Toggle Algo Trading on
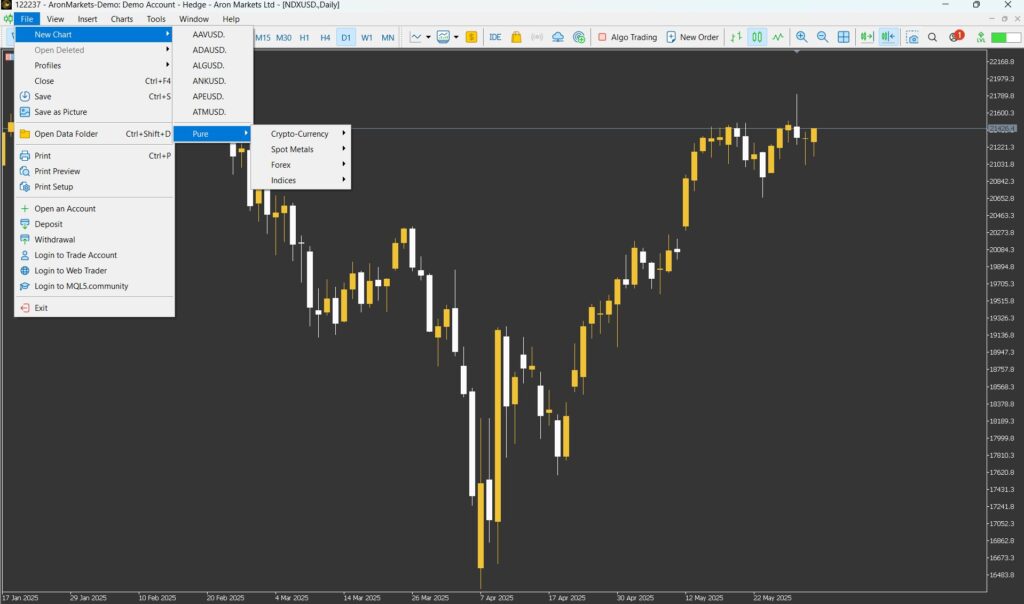The image size is (1024, 604). click(627, 37)
